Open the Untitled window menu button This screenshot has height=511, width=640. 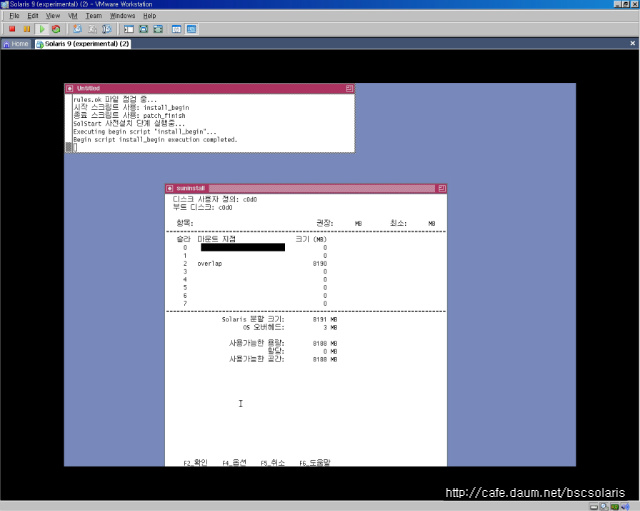point(70,89)
